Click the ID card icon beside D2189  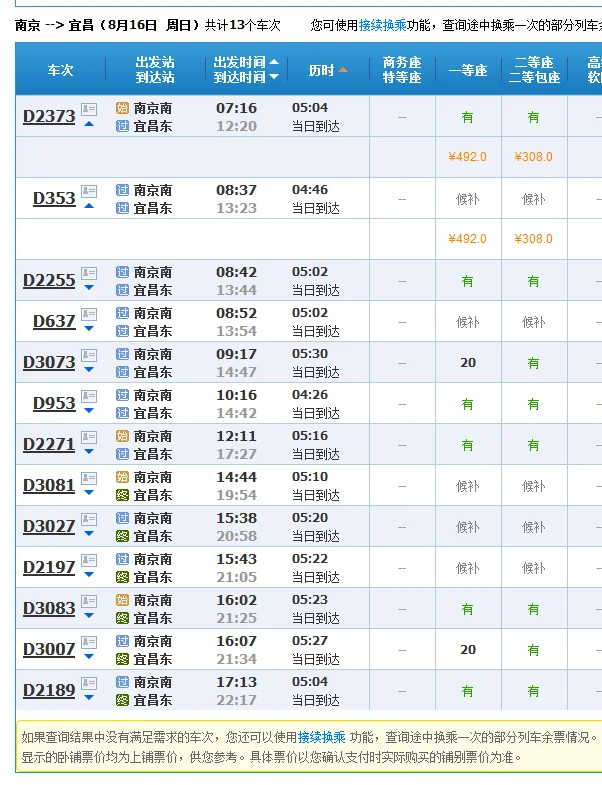click(x=89, y=683)
